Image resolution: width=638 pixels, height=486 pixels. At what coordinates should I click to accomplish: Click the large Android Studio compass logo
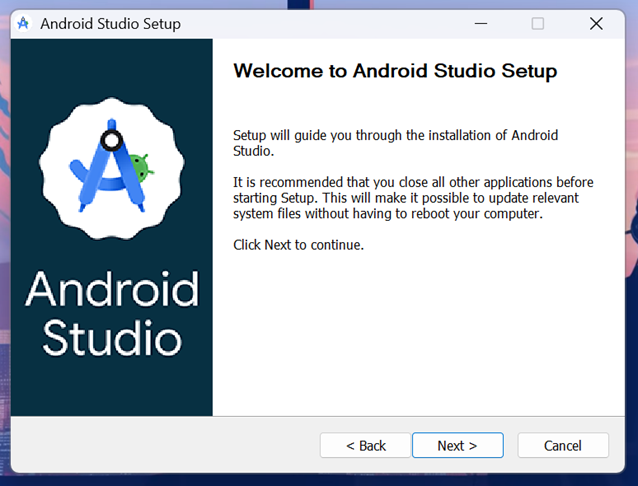pyautogui.click(x=111, y=168)
